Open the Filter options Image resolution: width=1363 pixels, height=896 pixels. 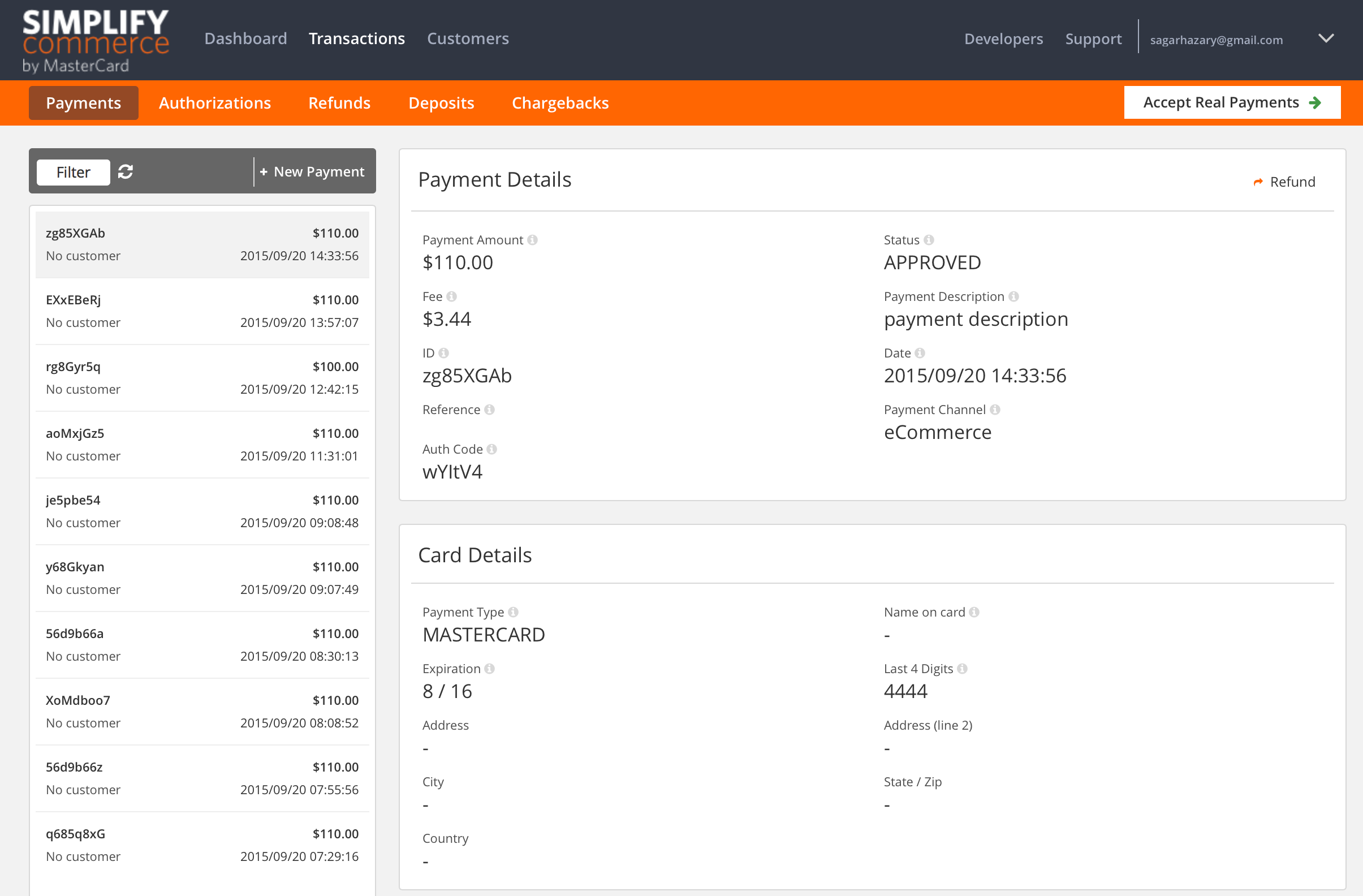click(73, 173)
